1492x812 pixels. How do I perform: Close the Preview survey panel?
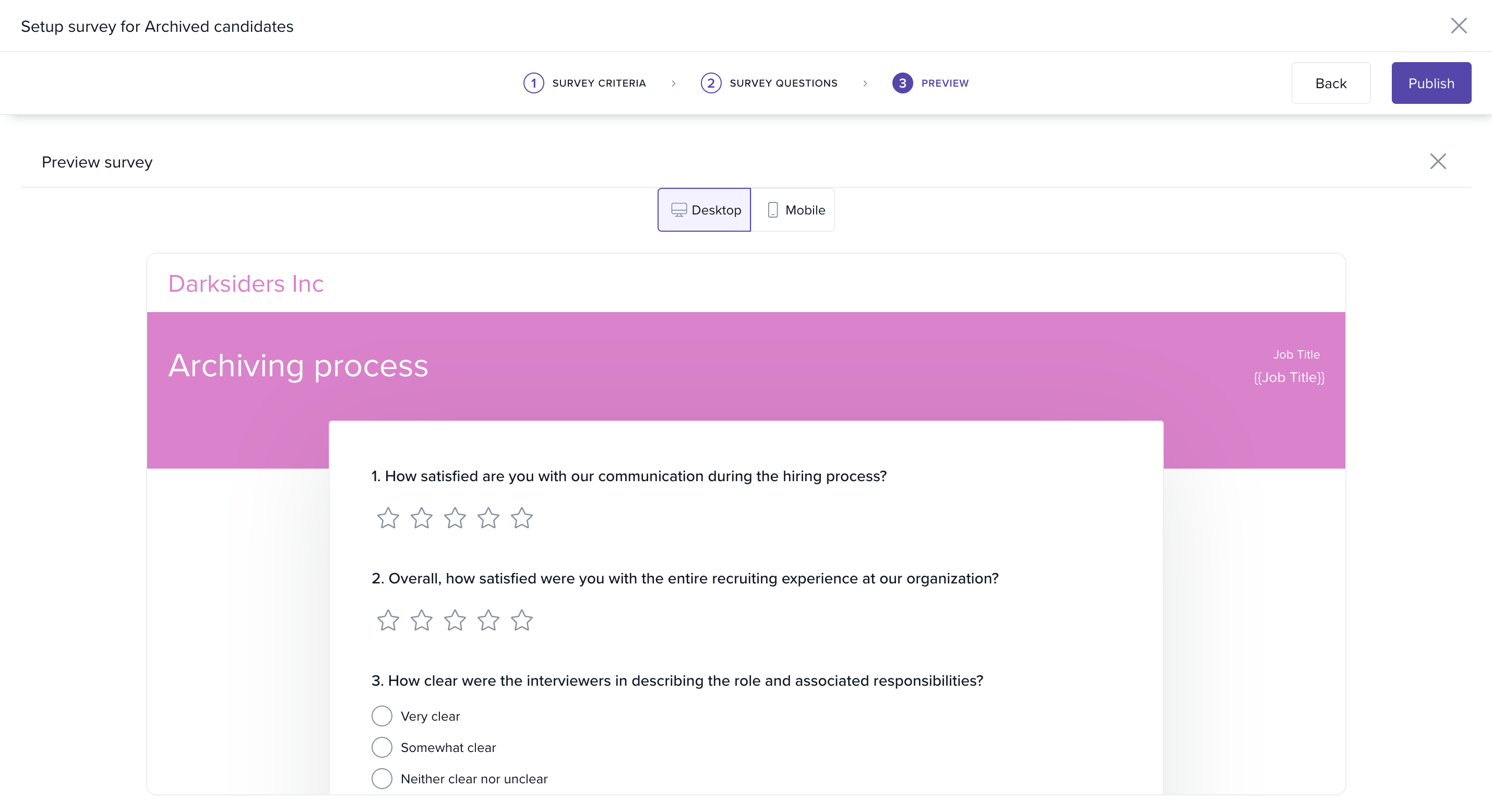pyautogui.click(x=1438, y=162)
